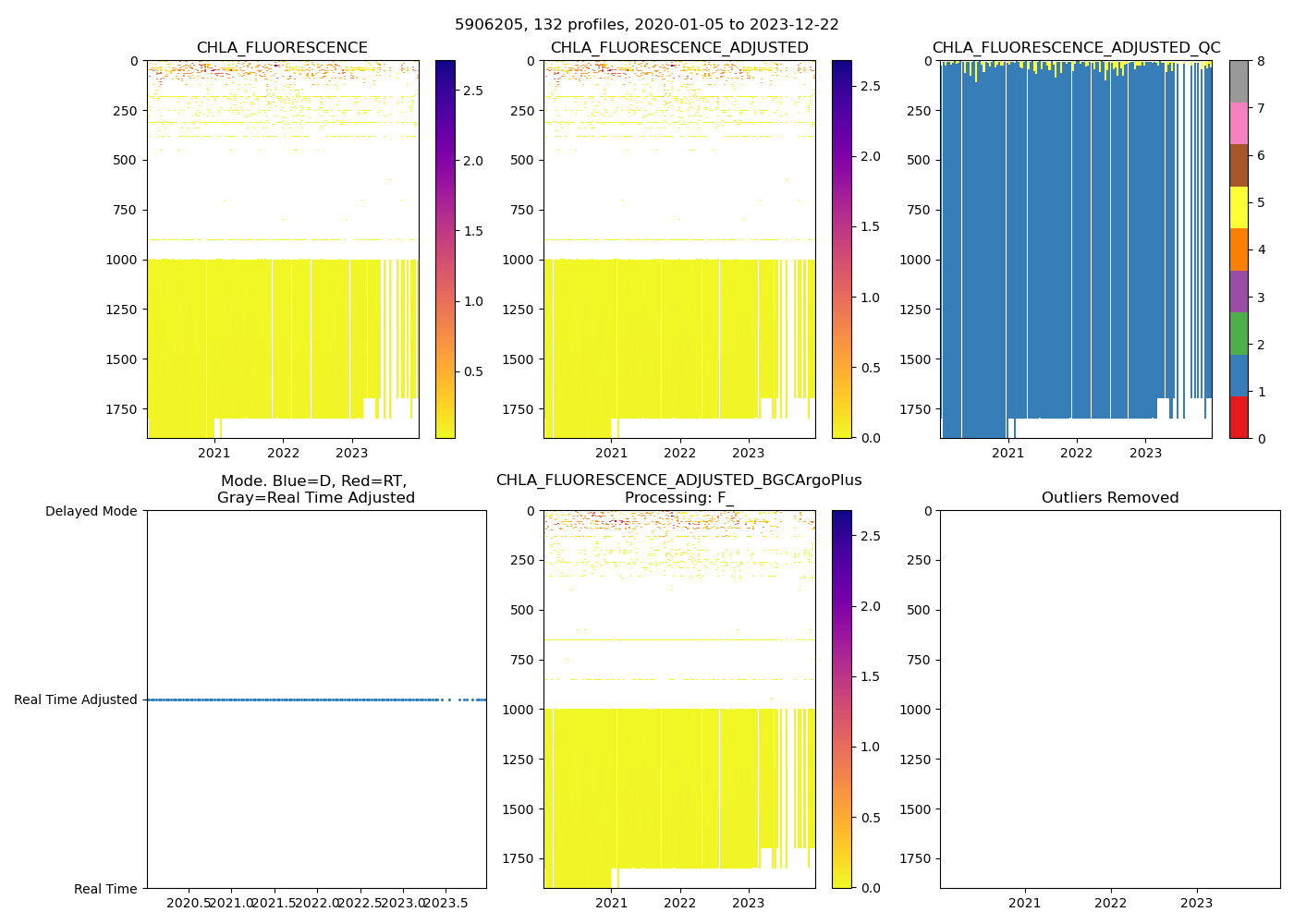The width and height of the screenshot is (1294, 924).
Task: Click the 2022 tick under Outliers Removed plot
Action: click(1110, 903)
